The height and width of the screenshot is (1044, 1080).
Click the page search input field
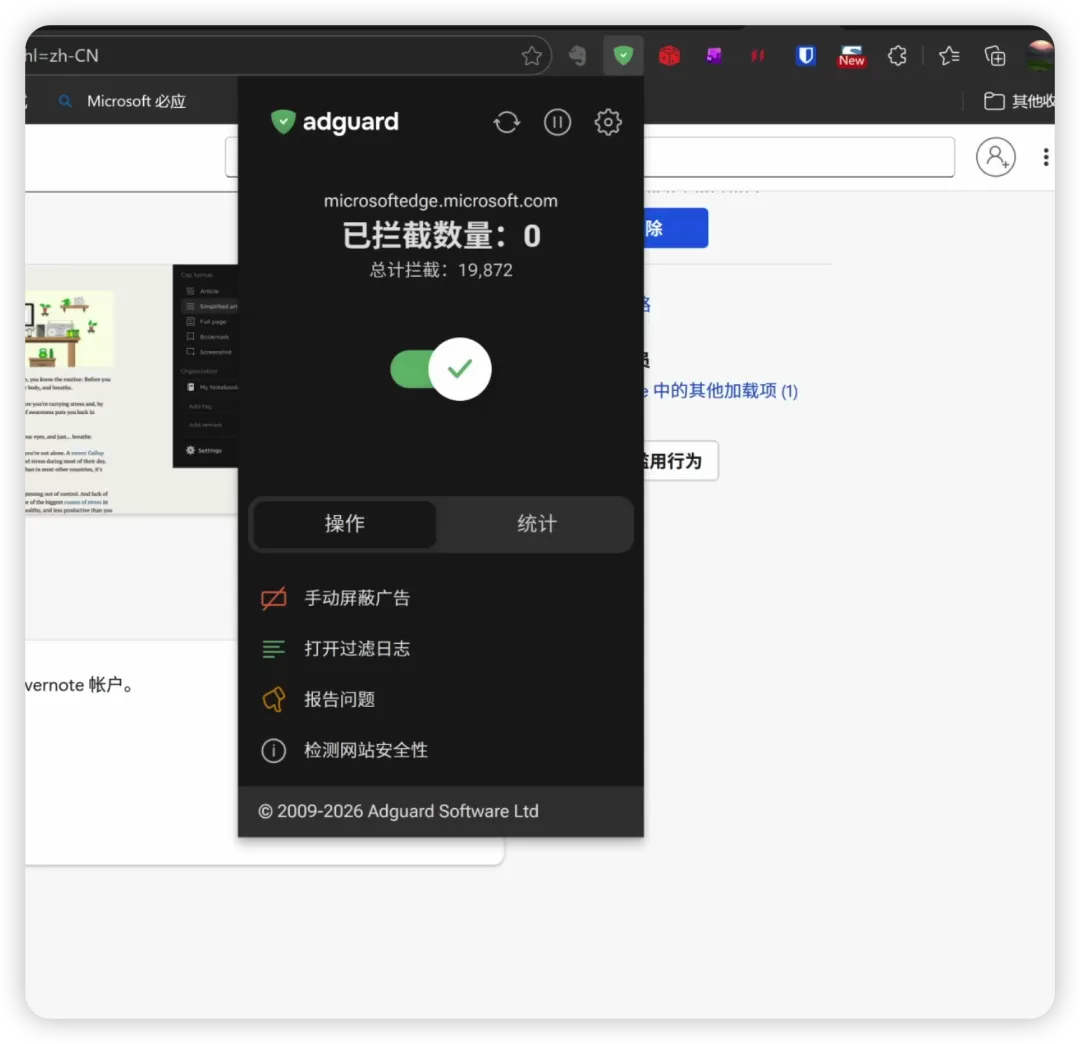(x=799, y=157)
